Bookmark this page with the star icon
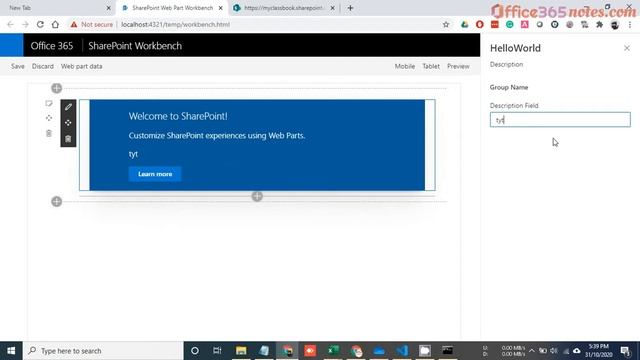Viewport: 640px width, 360px height. click(446, 24)
